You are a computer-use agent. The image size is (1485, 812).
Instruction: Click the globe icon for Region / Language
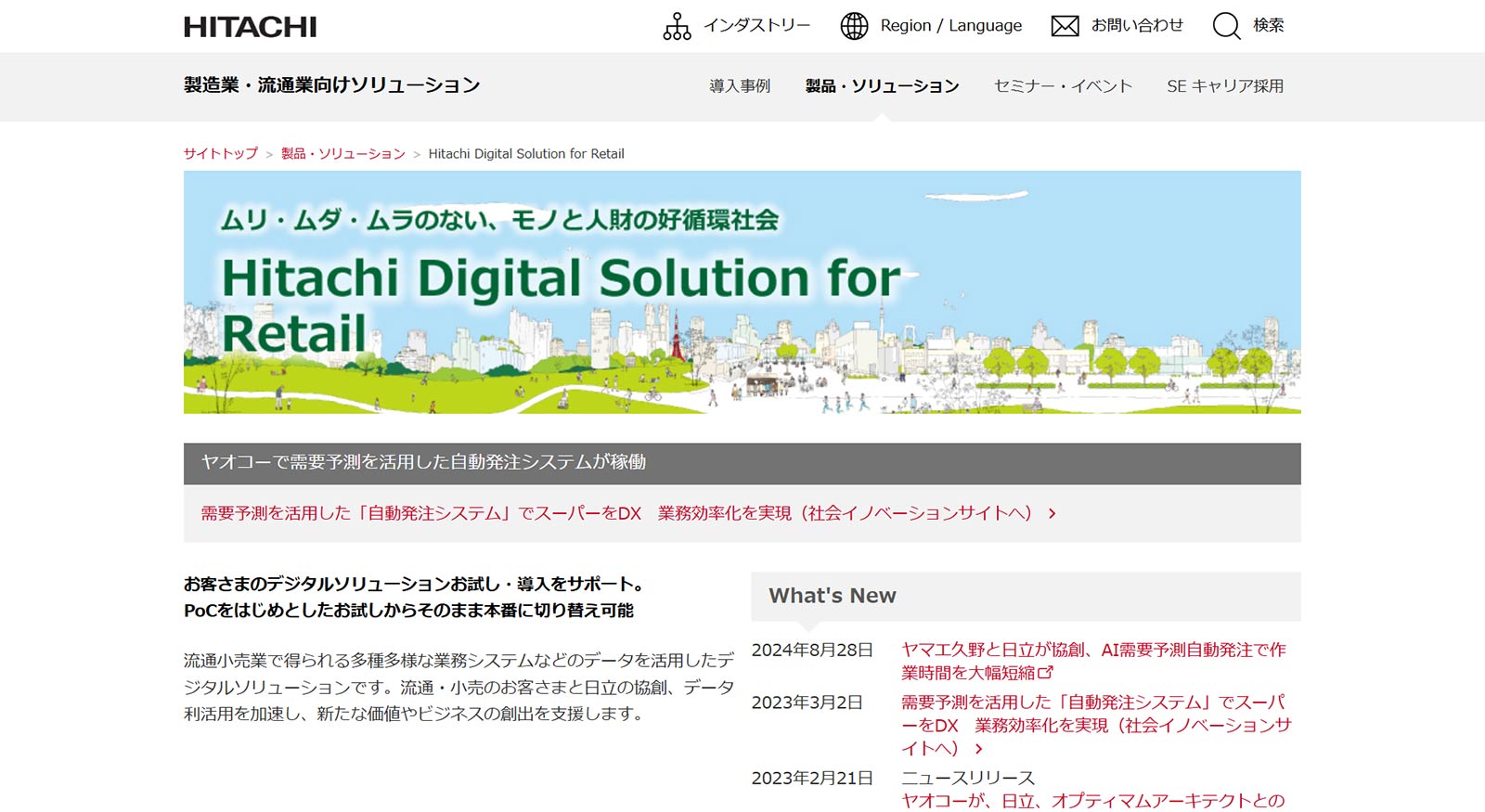click(x=854, y=26)
